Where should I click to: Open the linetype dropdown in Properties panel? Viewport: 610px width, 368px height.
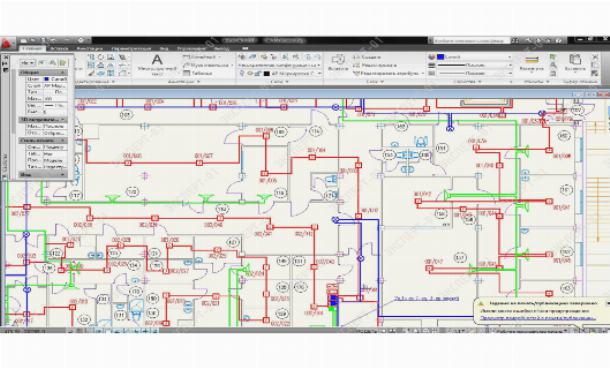click(x=509, y=73)
